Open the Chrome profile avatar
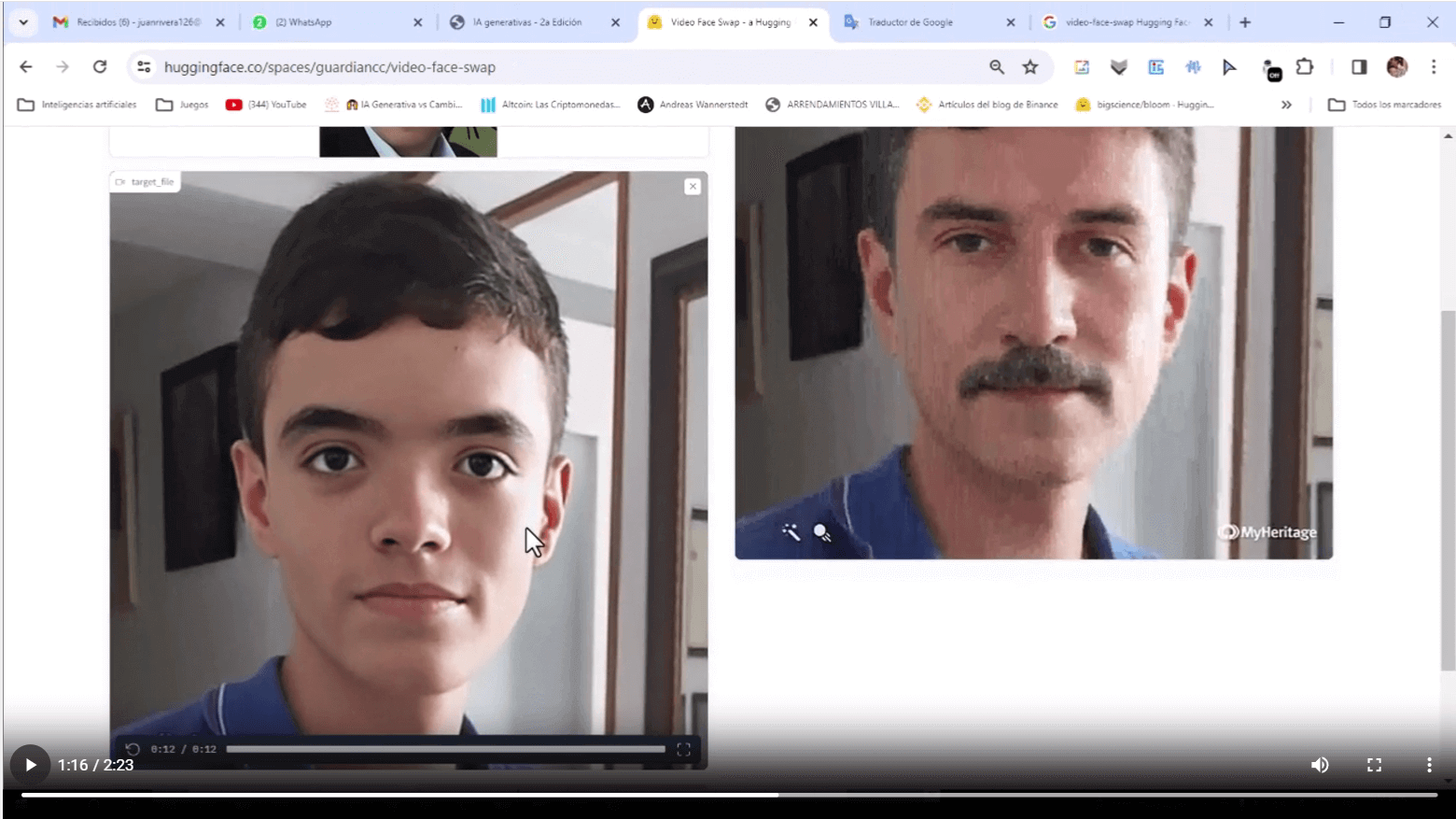Viewport: 1456px width, 819px height. (x=1397, y=67)
